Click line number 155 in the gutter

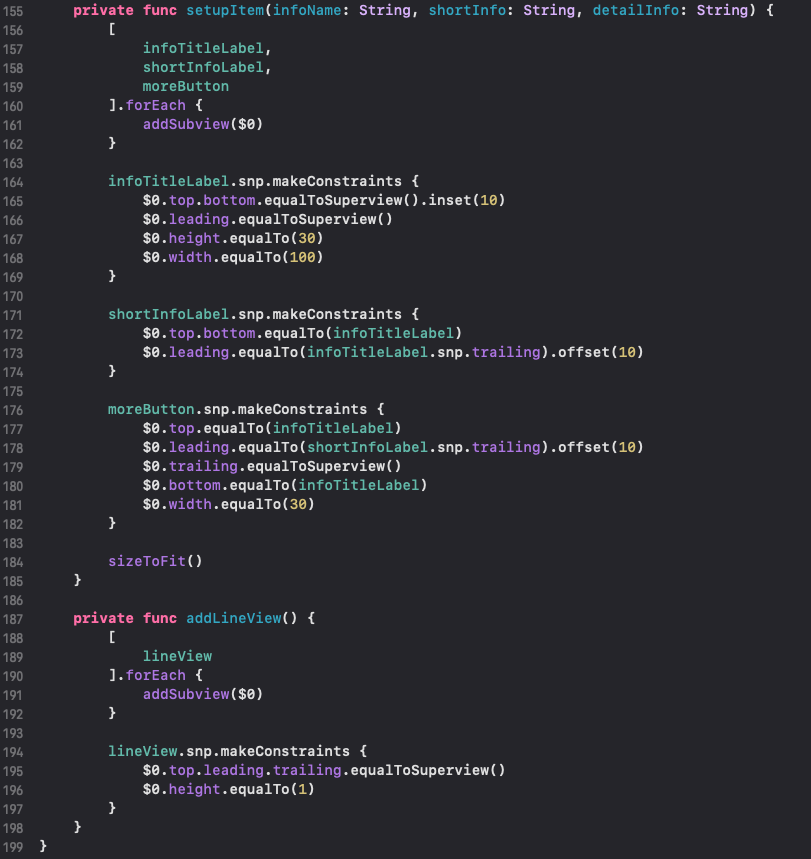13,11
